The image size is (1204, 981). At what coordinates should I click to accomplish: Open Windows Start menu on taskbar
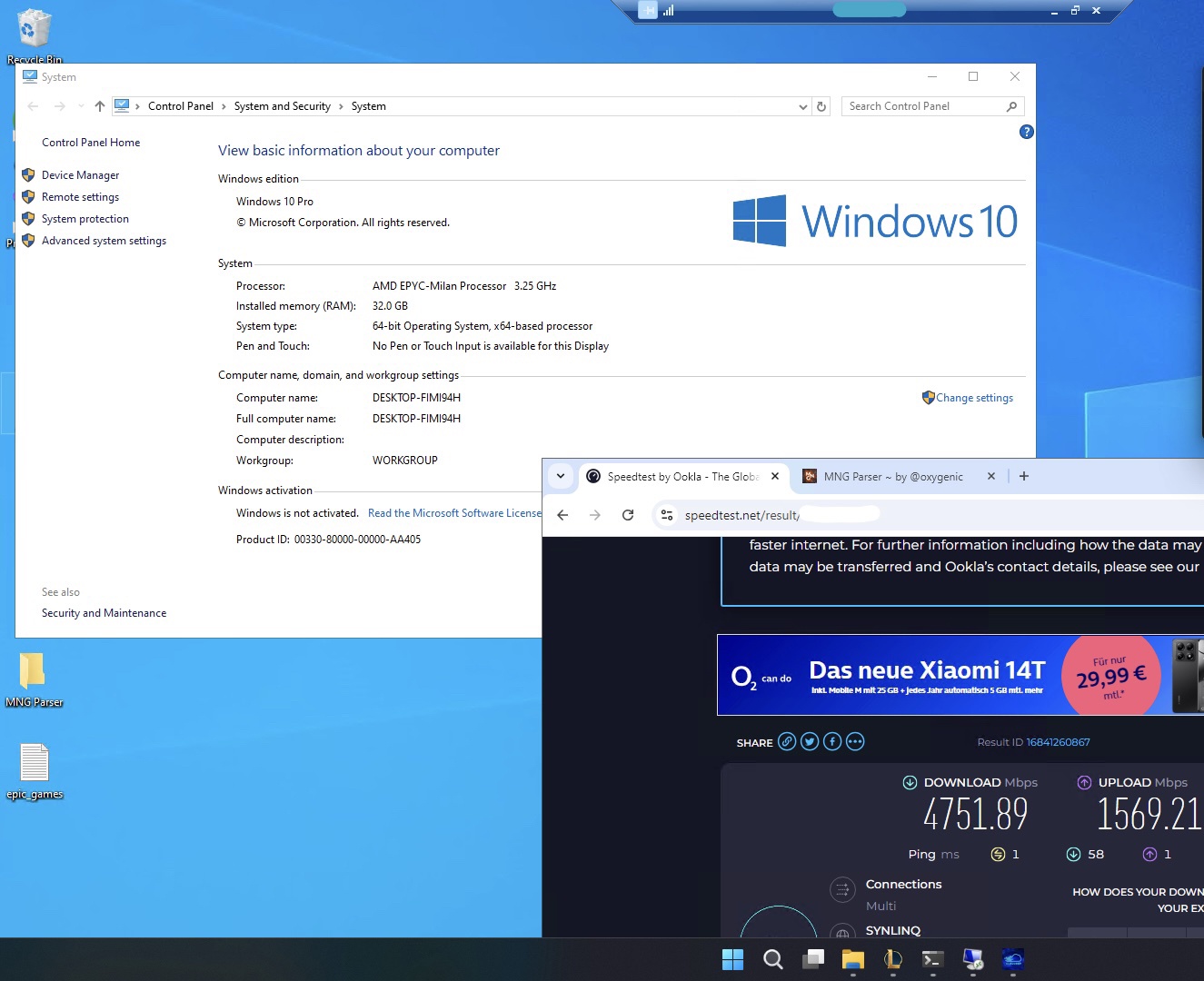click(732, 959)
